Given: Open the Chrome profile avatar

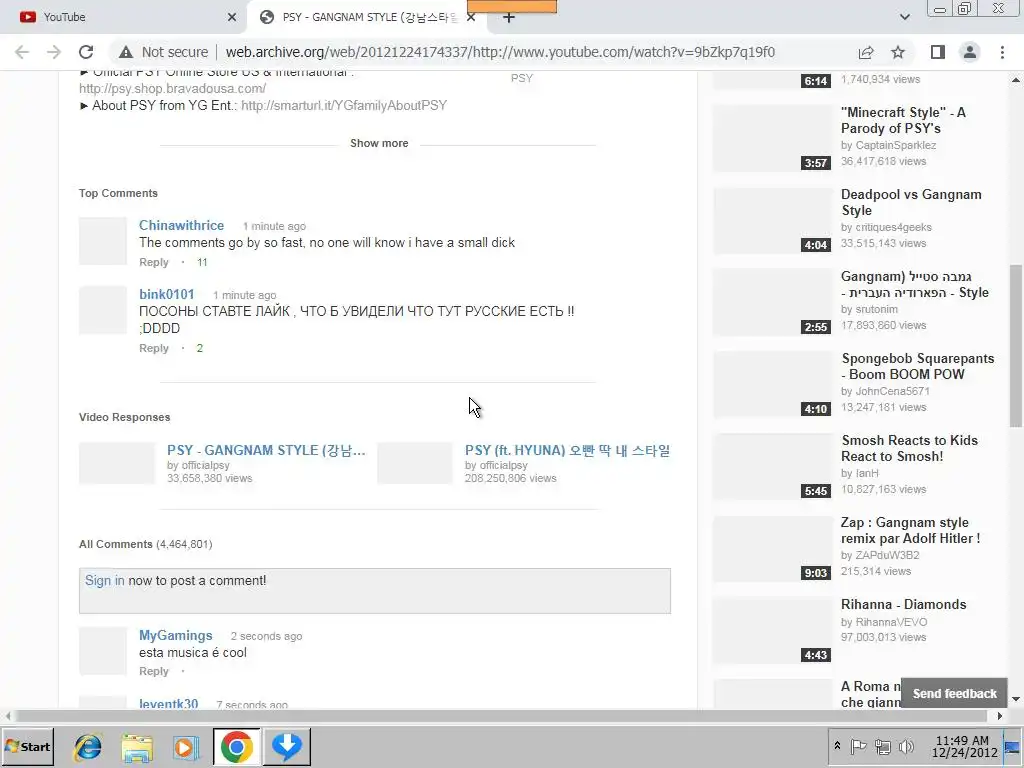Looking at the screenshot, I should point(970,52).
